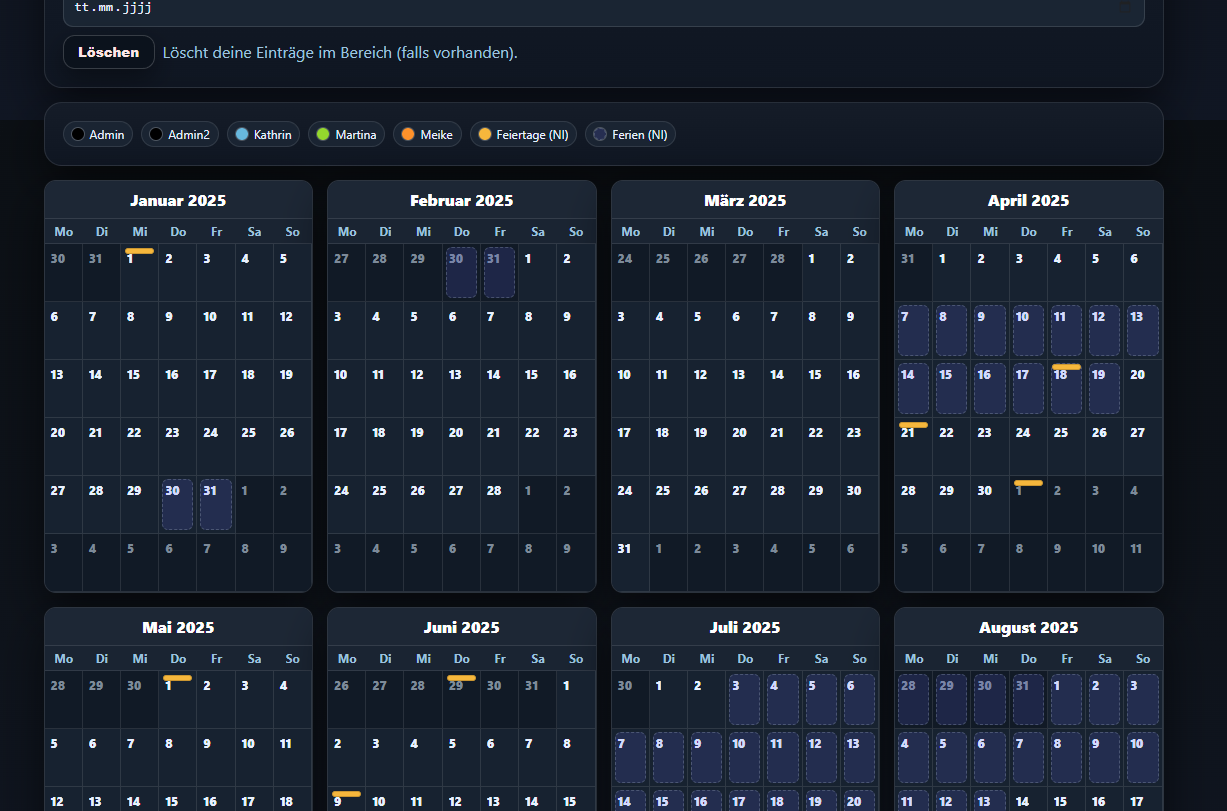Viewport: 1227px width, 811px height.
Task: Select holiday-marked day 21 in April 2025
Action: tap(913, 446)
